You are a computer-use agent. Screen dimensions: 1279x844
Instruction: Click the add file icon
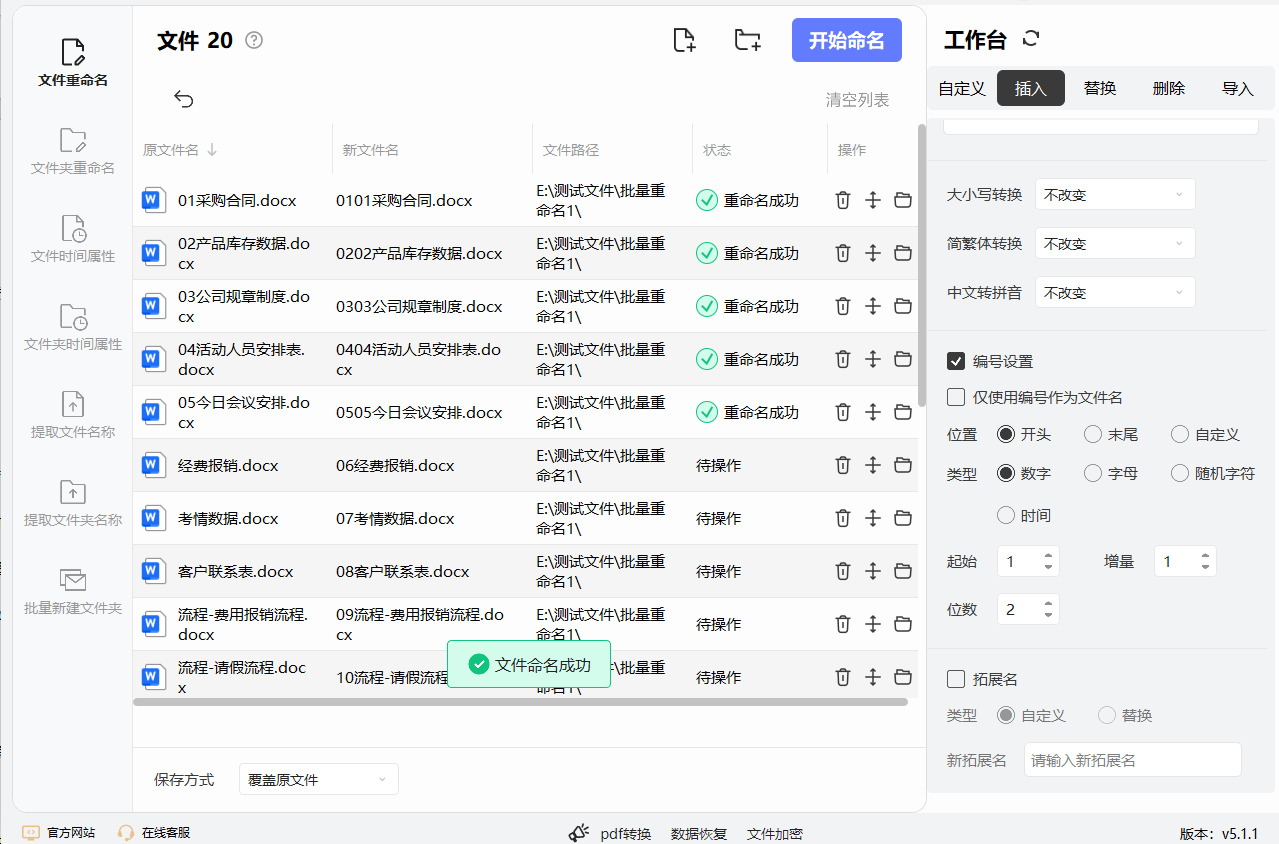(684, 40)
